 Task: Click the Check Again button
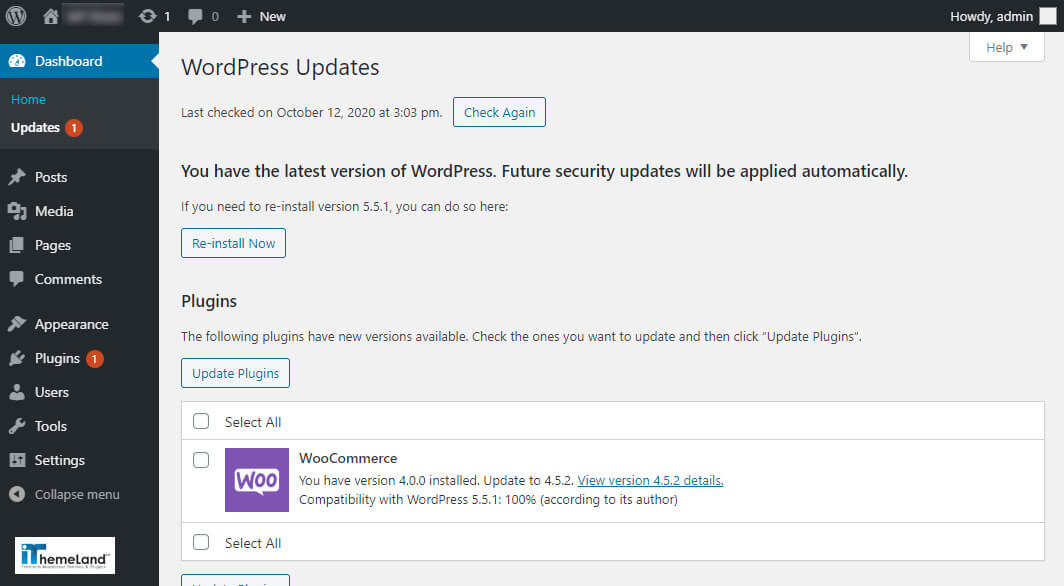tap(499, 112)
